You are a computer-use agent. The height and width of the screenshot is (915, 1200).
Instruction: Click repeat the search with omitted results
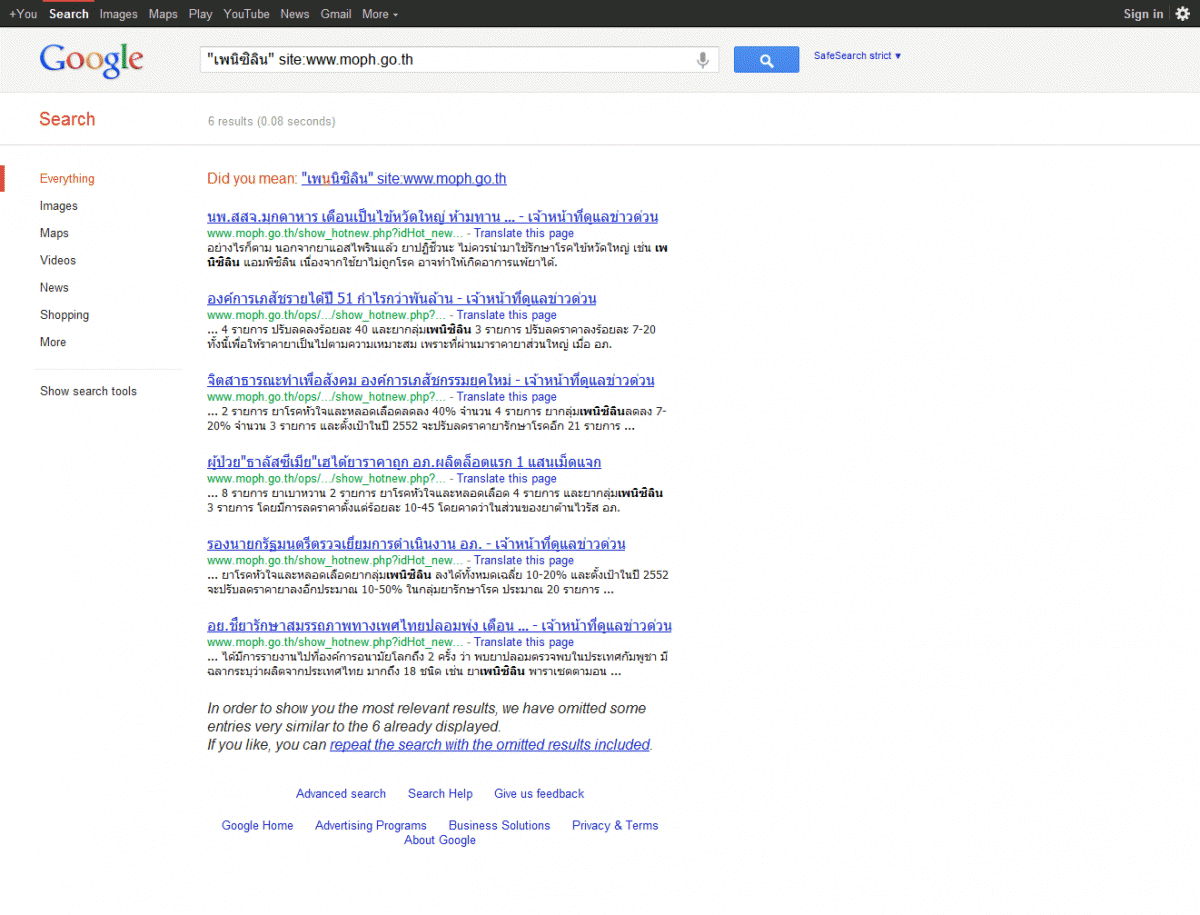coord(490,745)
